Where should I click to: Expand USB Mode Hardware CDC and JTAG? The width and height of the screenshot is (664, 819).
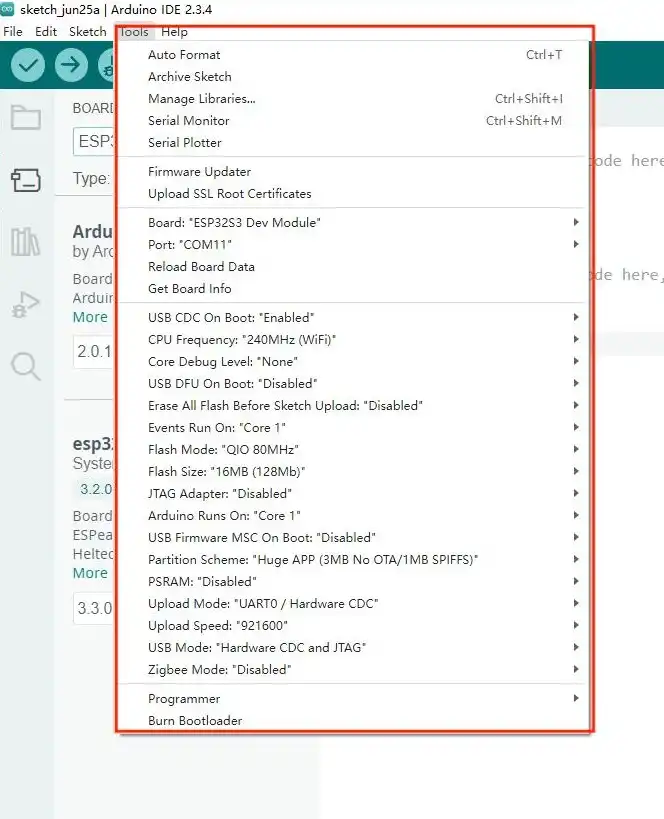[x=353, y=648]
